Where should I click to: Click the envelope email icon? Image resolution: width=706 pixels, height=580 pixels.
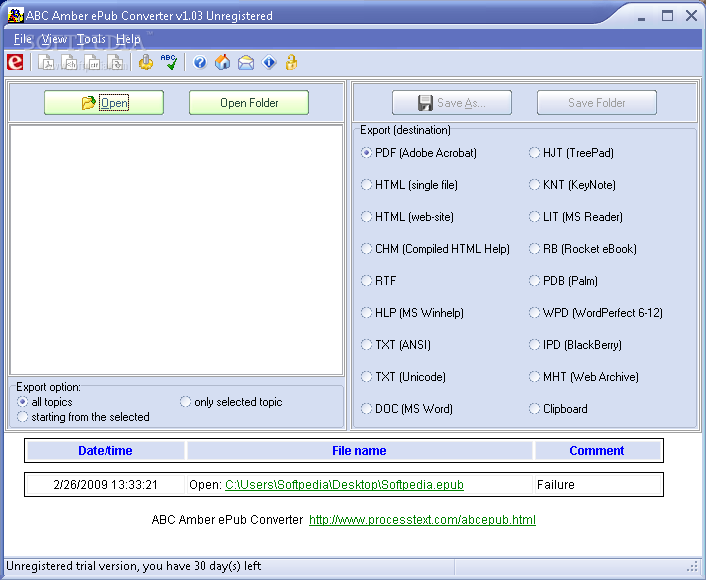[x=246, y=62]
